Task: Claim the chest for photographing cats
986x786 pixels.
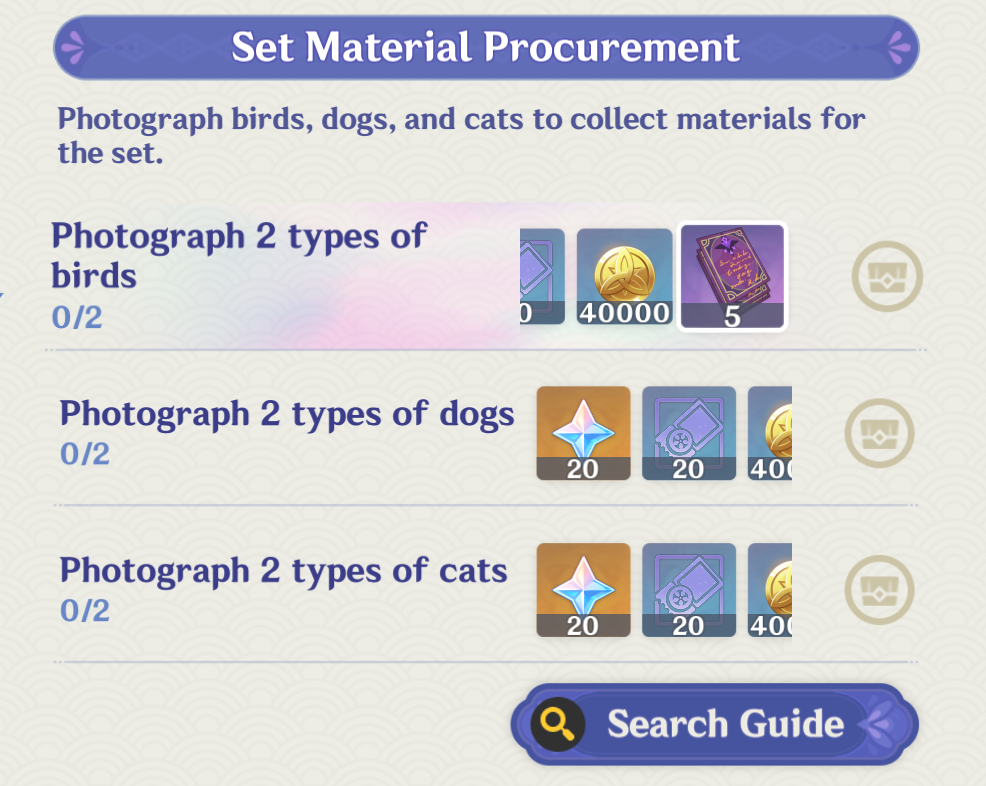Action: pos(880,590)
